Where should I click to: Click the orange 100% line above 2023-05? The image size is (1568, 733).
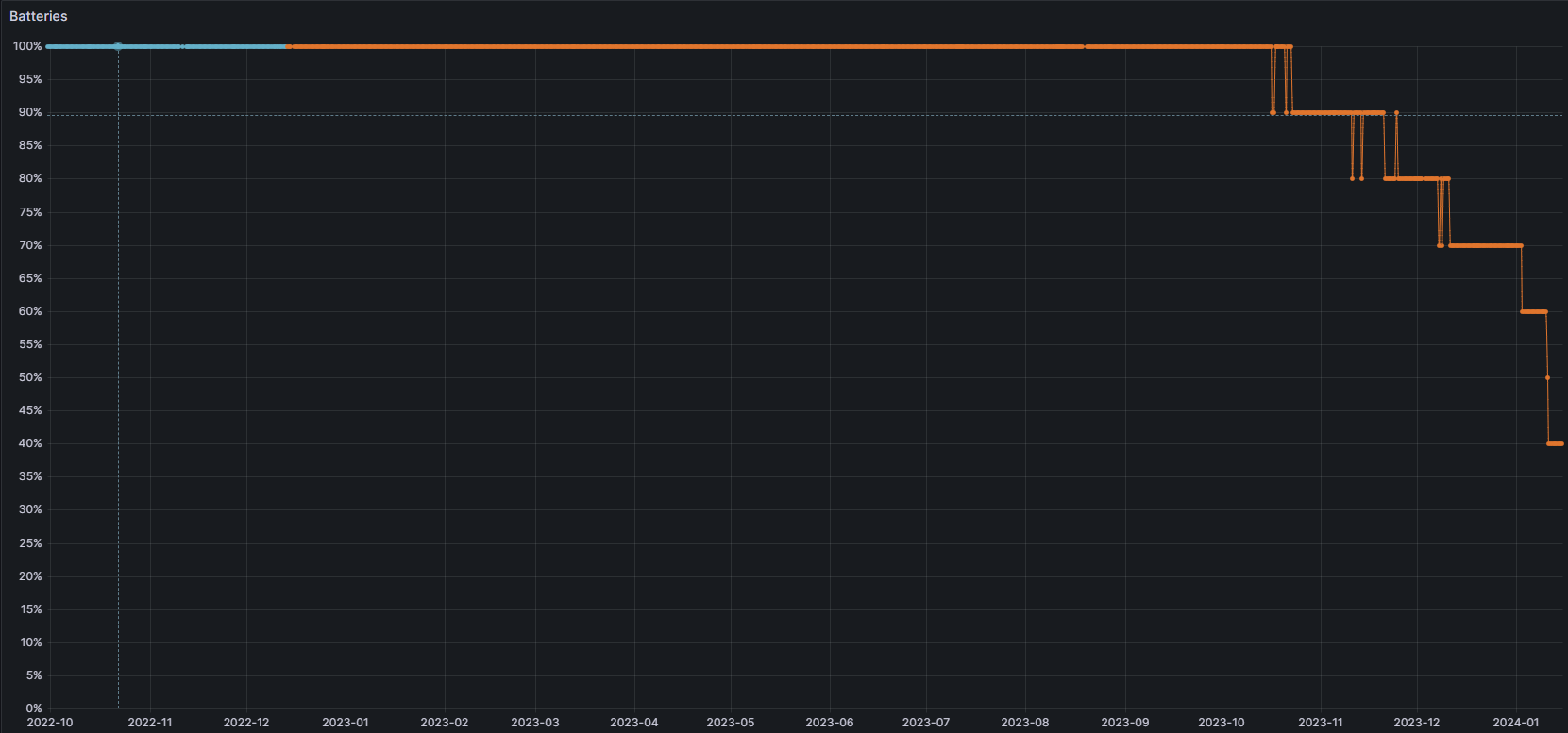(x=731, y=46)
